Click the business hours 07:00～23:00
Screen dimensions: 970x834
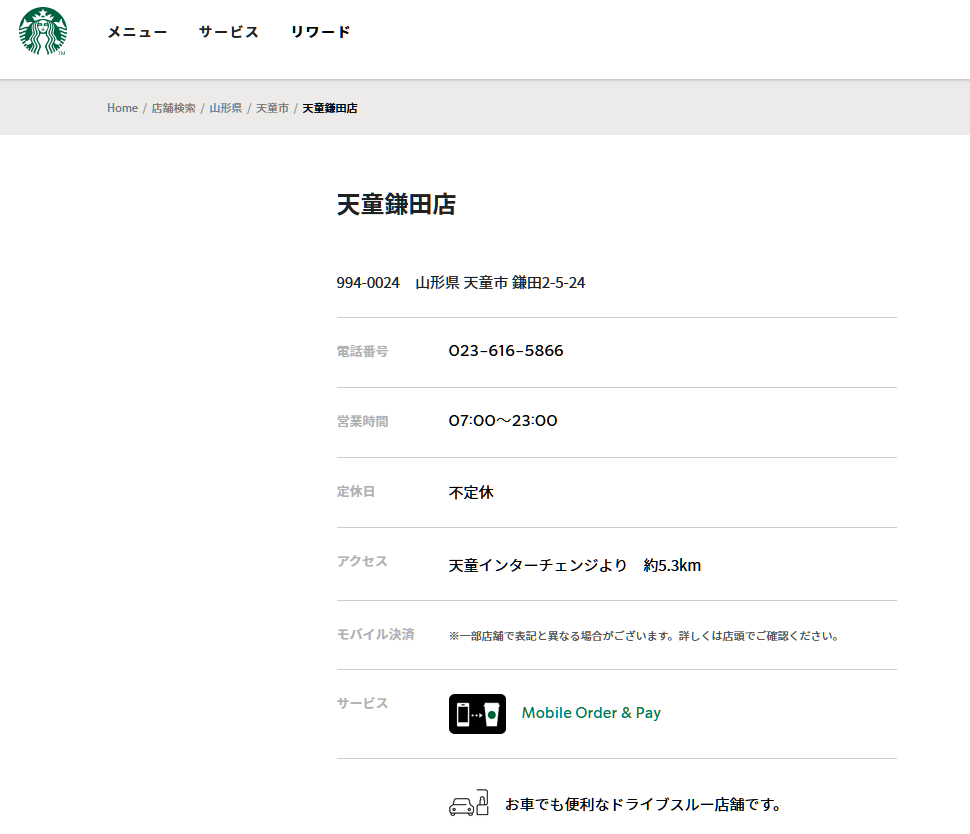pyautogui.click(x=503, y=421)
